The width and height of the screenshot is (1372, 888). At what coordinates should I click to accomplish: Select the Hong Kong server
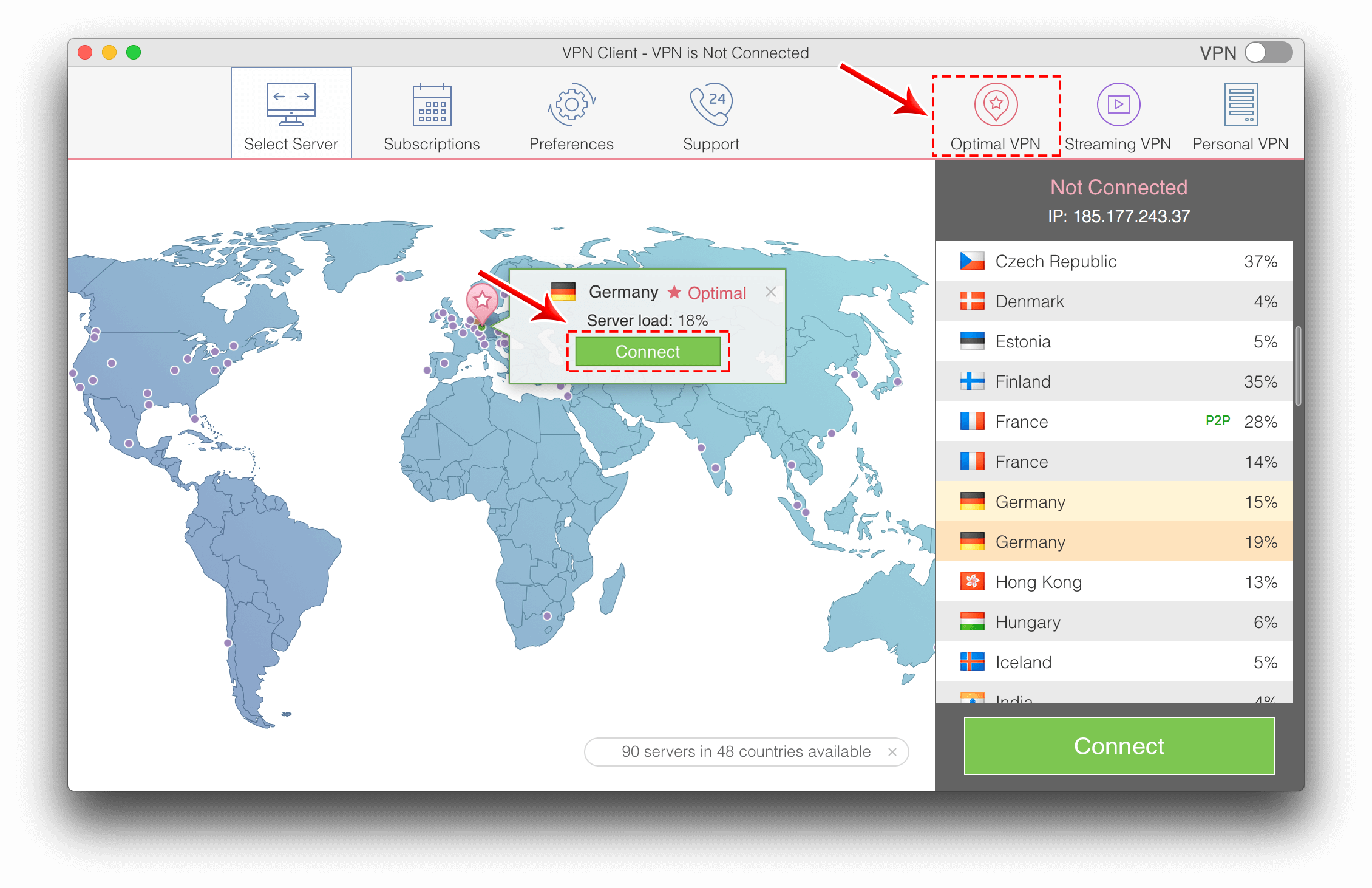1112,581
